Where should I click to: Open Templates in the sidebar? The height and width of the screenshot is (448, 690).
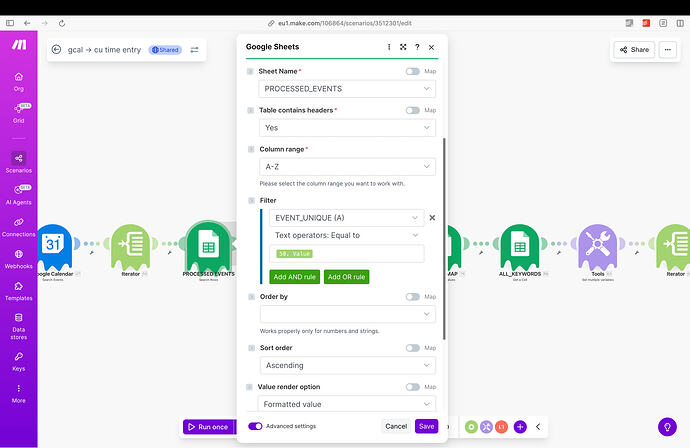(18, 291)
